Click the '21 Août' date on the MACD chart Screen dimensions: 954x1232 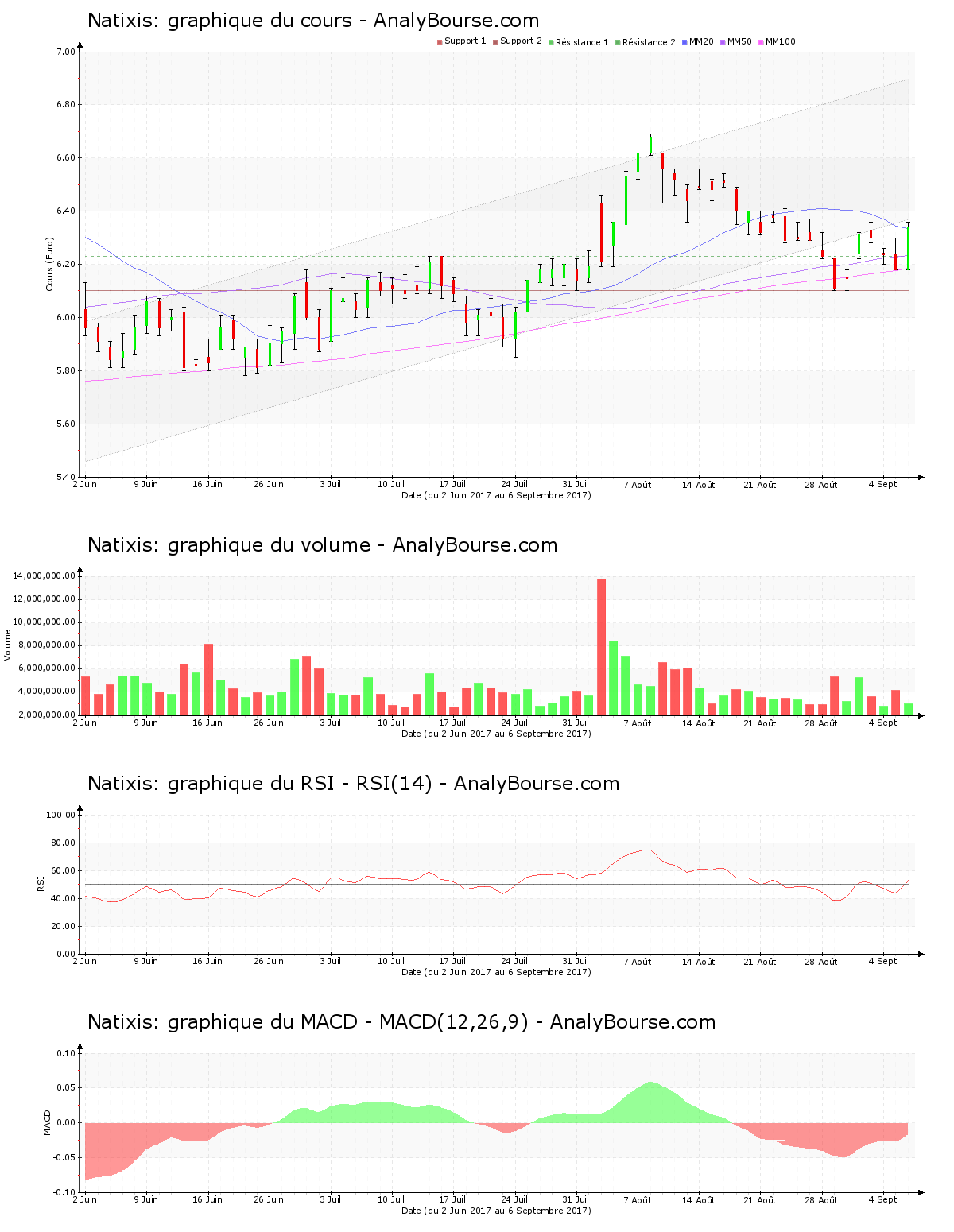click(760, 1200)
